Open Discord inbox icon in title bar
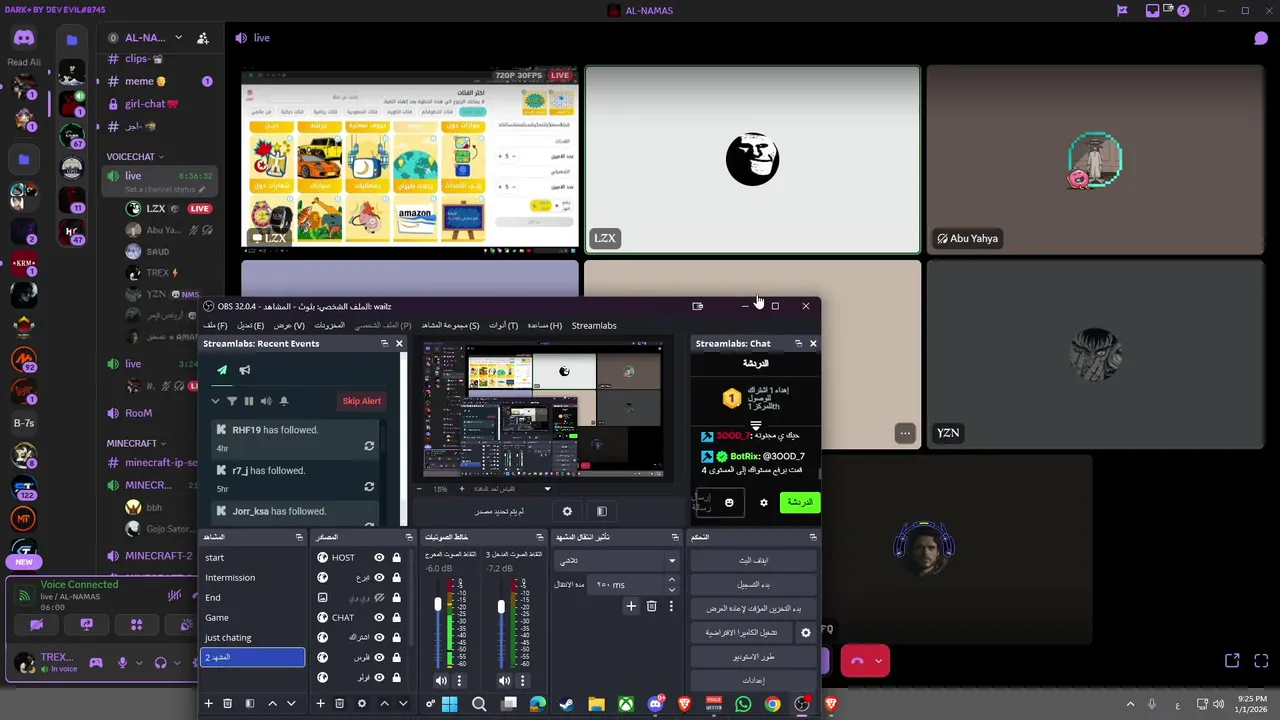 (1153, 11)
